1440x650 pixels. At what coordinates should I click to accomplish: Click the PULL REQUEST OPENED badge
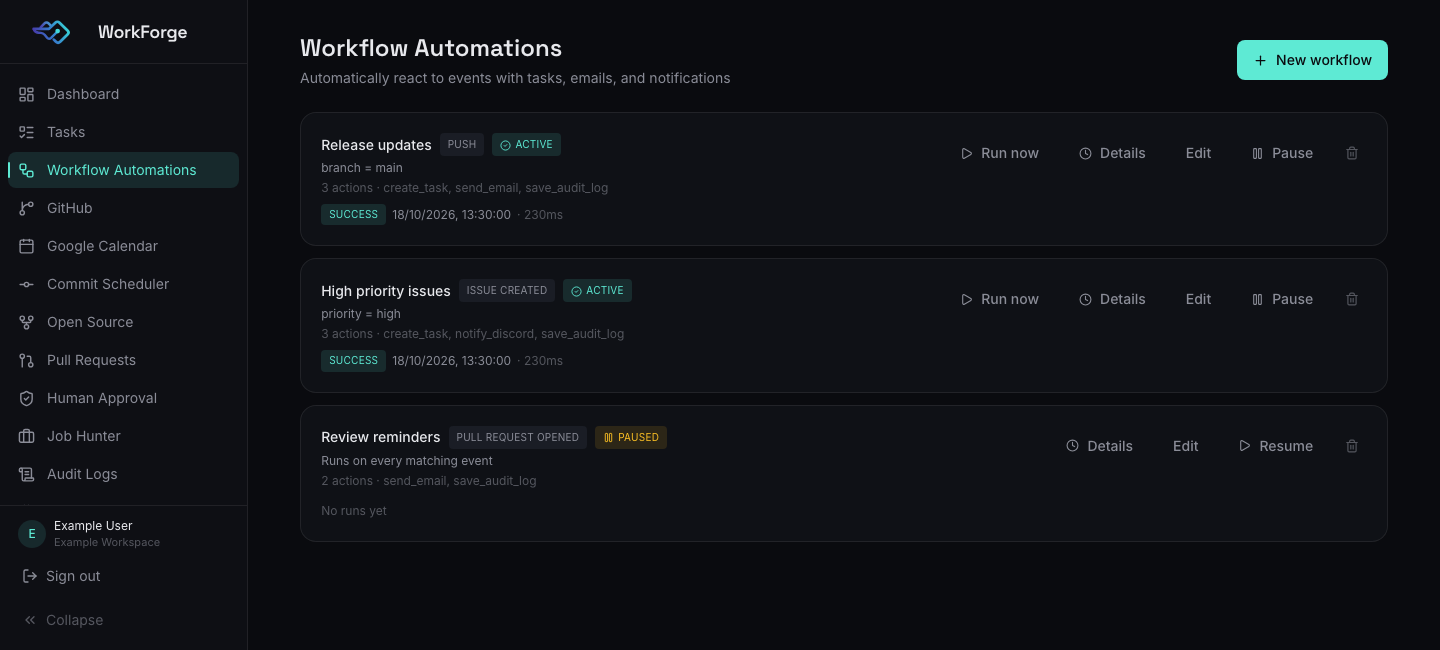pyautogui.click(x=517, y=437)
